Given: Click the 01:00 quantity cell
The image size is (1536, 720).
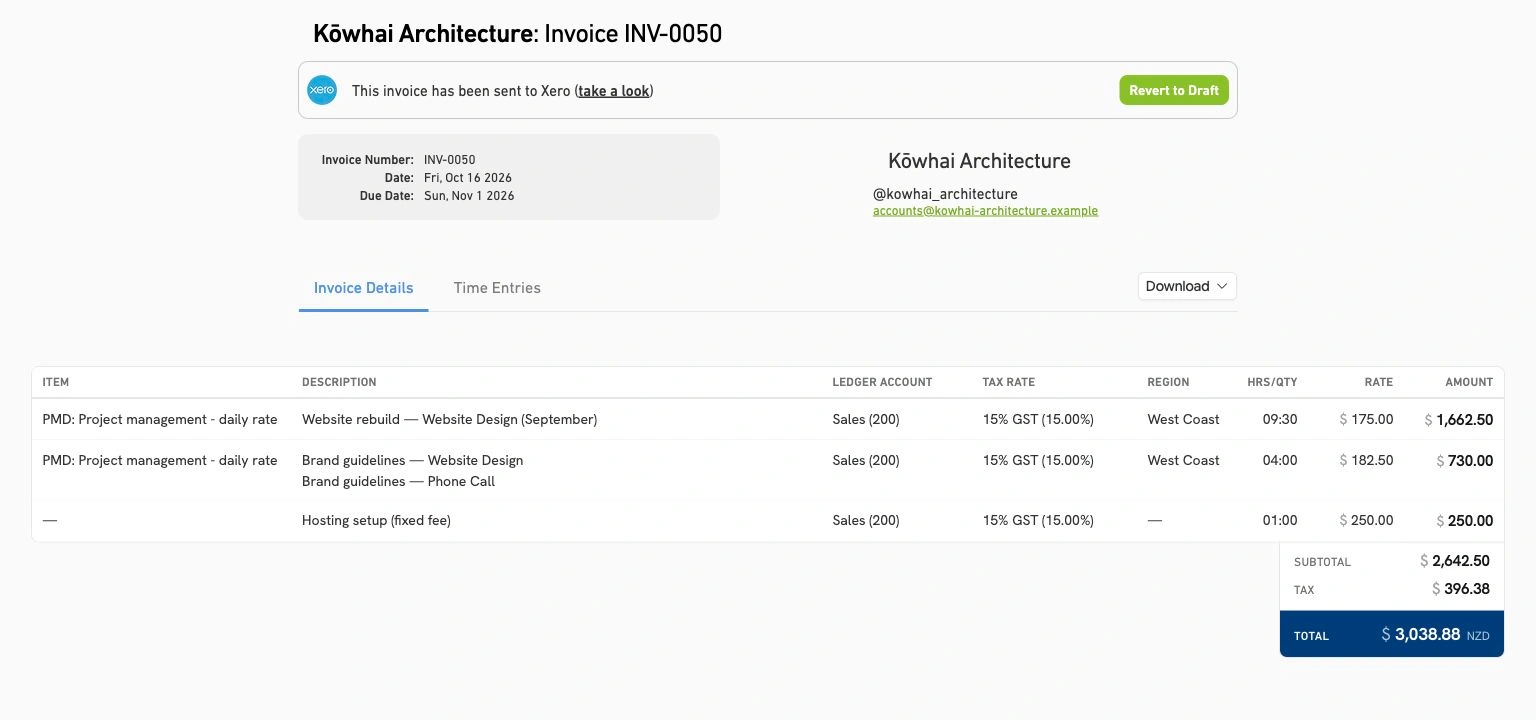Looking at the screenshot, I should pos(1280,521).
